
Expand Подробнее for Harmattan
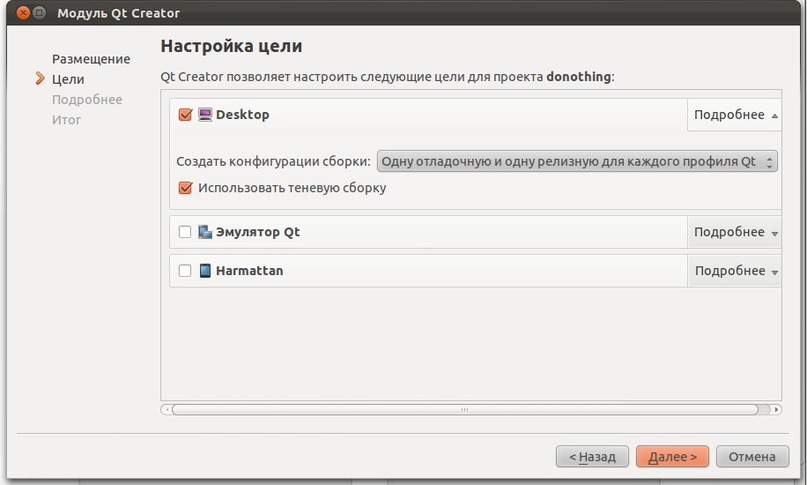tap(735, 271)
